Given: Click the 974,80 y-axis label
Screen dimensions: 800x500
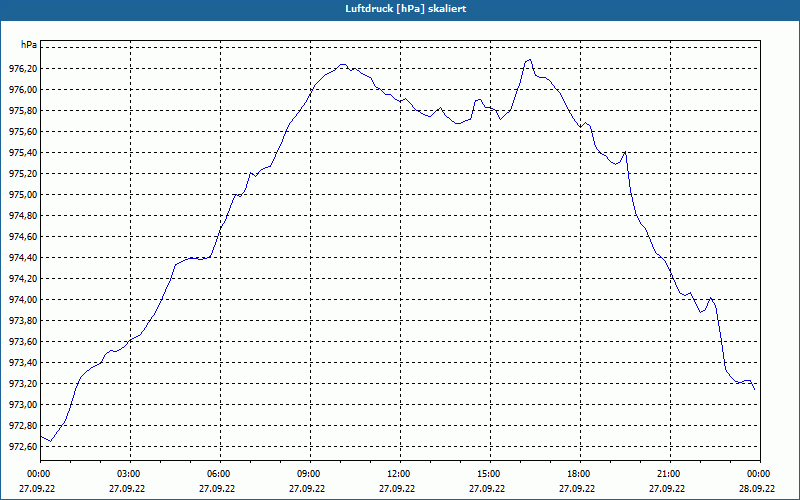Looking at the screenshot, I should coord(23,216).
